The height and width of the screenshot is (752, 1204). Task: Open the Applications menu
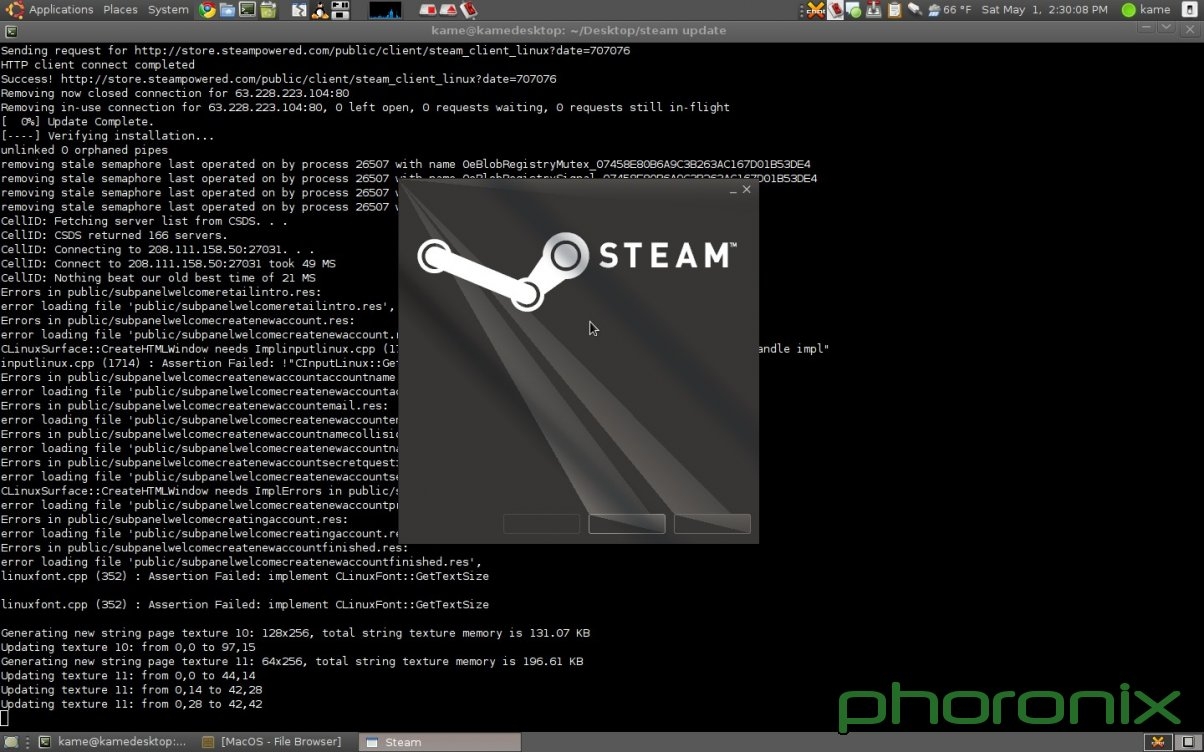pos(60,10)
